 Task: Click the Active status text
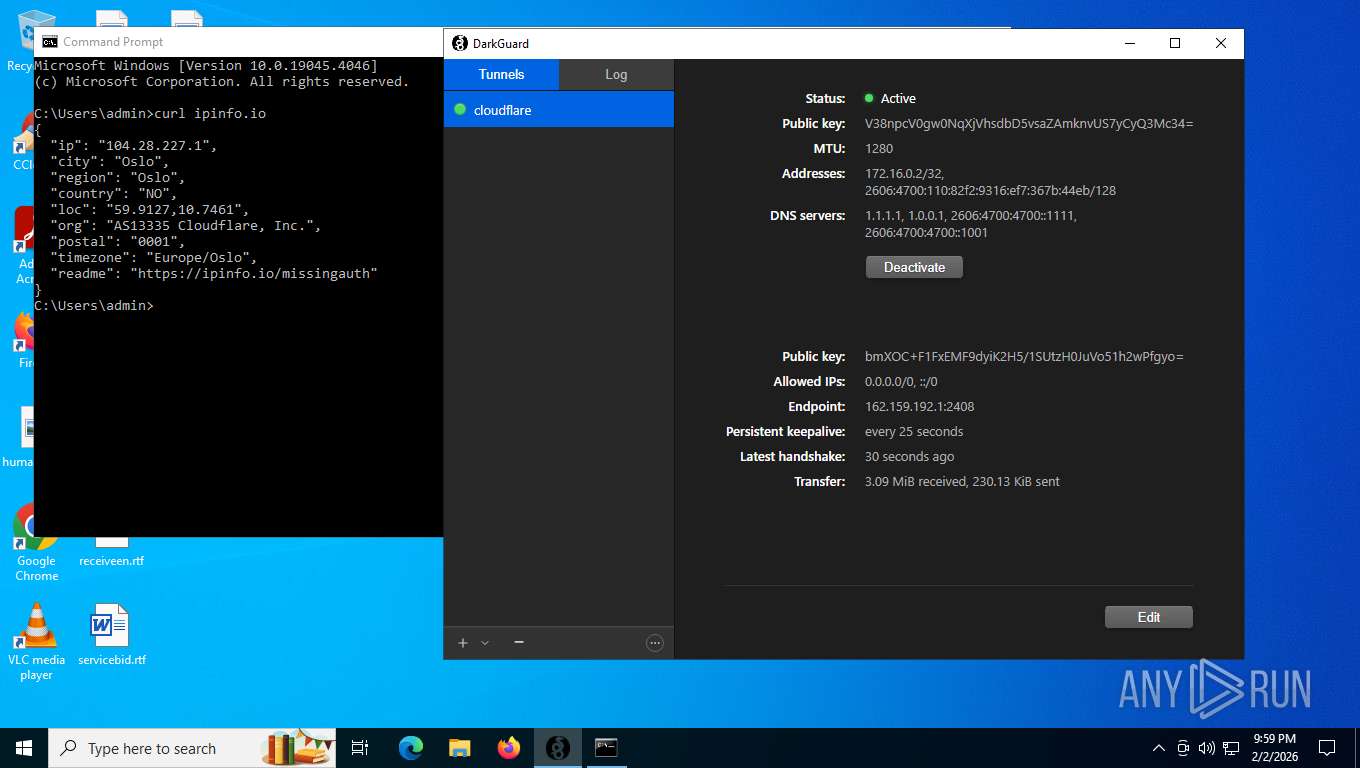tap(898, 98)
